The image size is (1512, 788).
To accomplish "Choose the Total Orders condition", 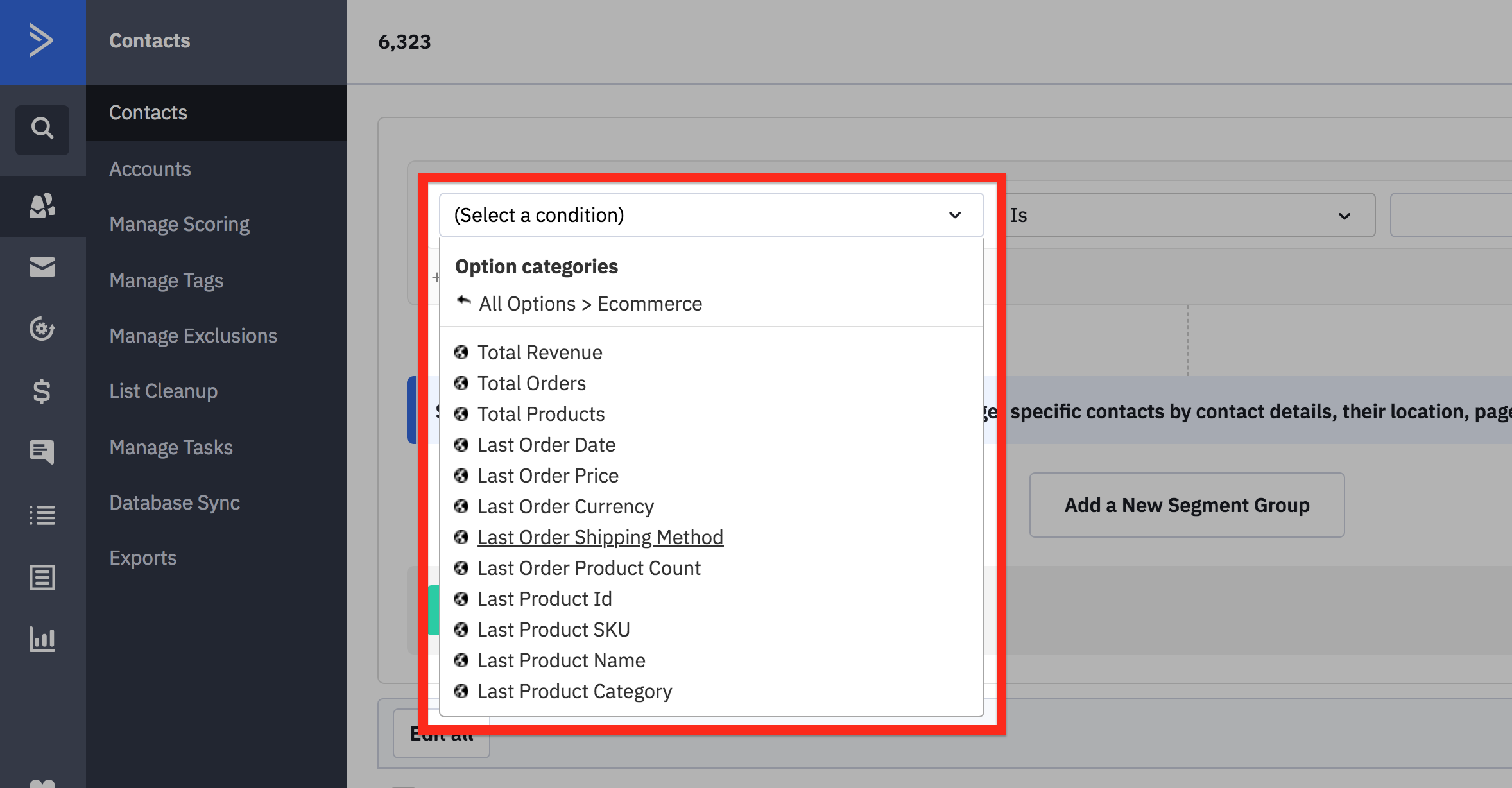I will point(531,383).
